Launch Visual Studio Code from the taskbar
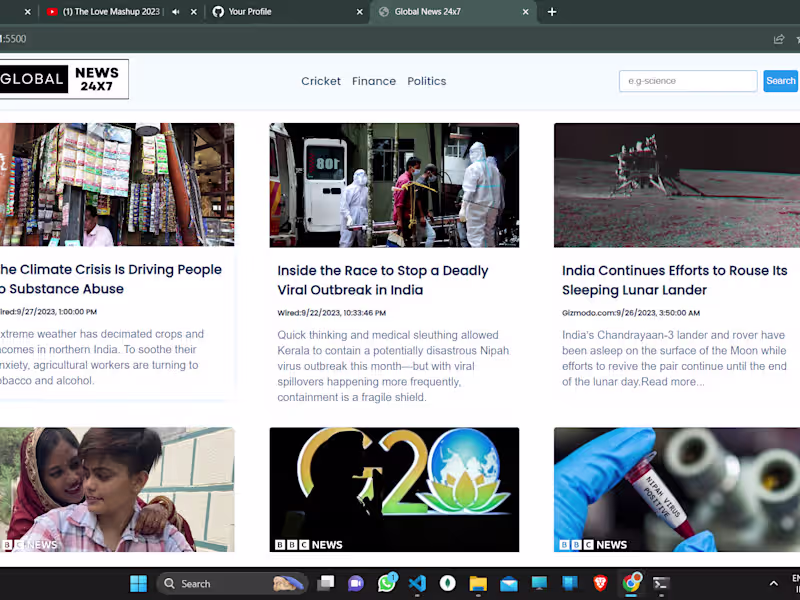The image size is (800, 600). pyautogui.click(x=417, y=583)
